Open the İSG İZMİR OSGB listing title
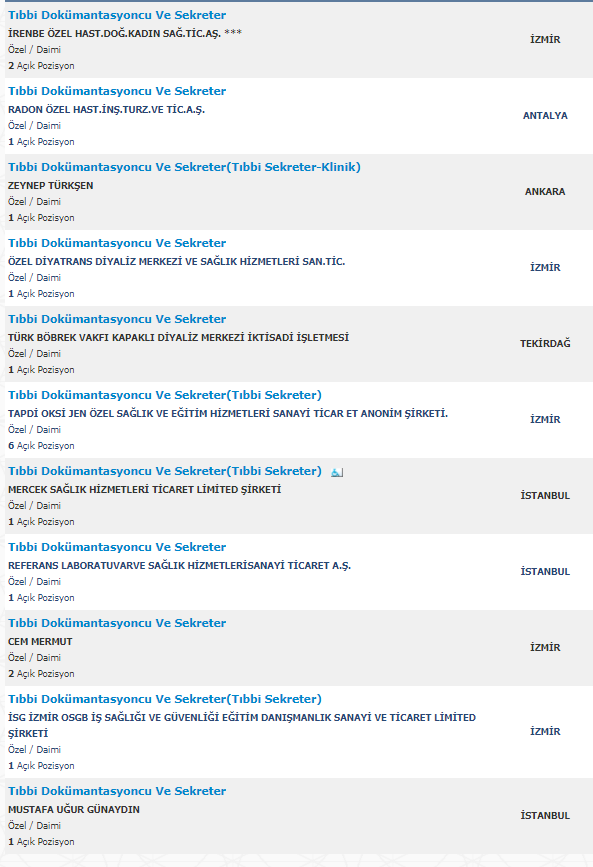This screenshot has width=593, height=867. pos(165,699)
